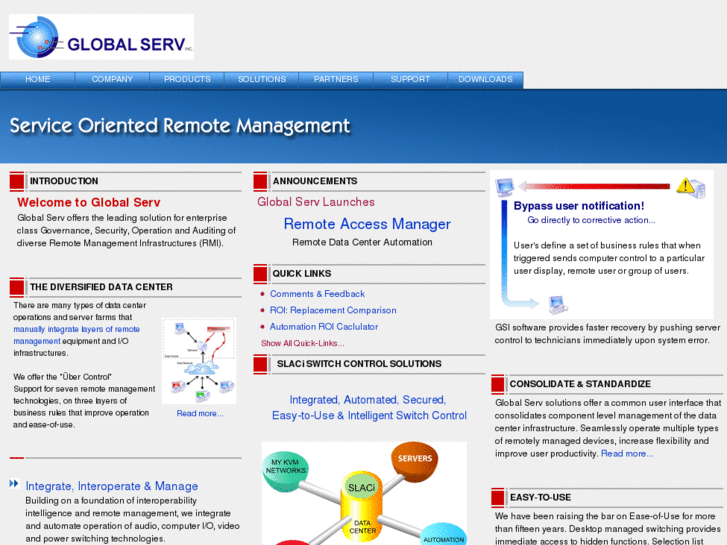Click the SERVERS node in SLACi diagram

point(415,459)
